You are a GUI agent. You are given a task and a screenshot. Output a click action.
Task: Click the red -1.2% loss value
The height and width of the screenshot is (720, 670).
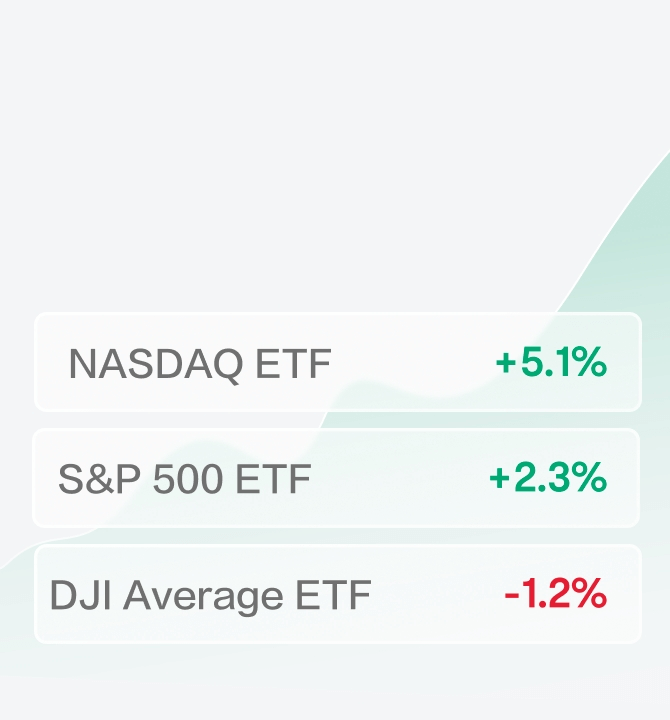[x=556, y=595]
